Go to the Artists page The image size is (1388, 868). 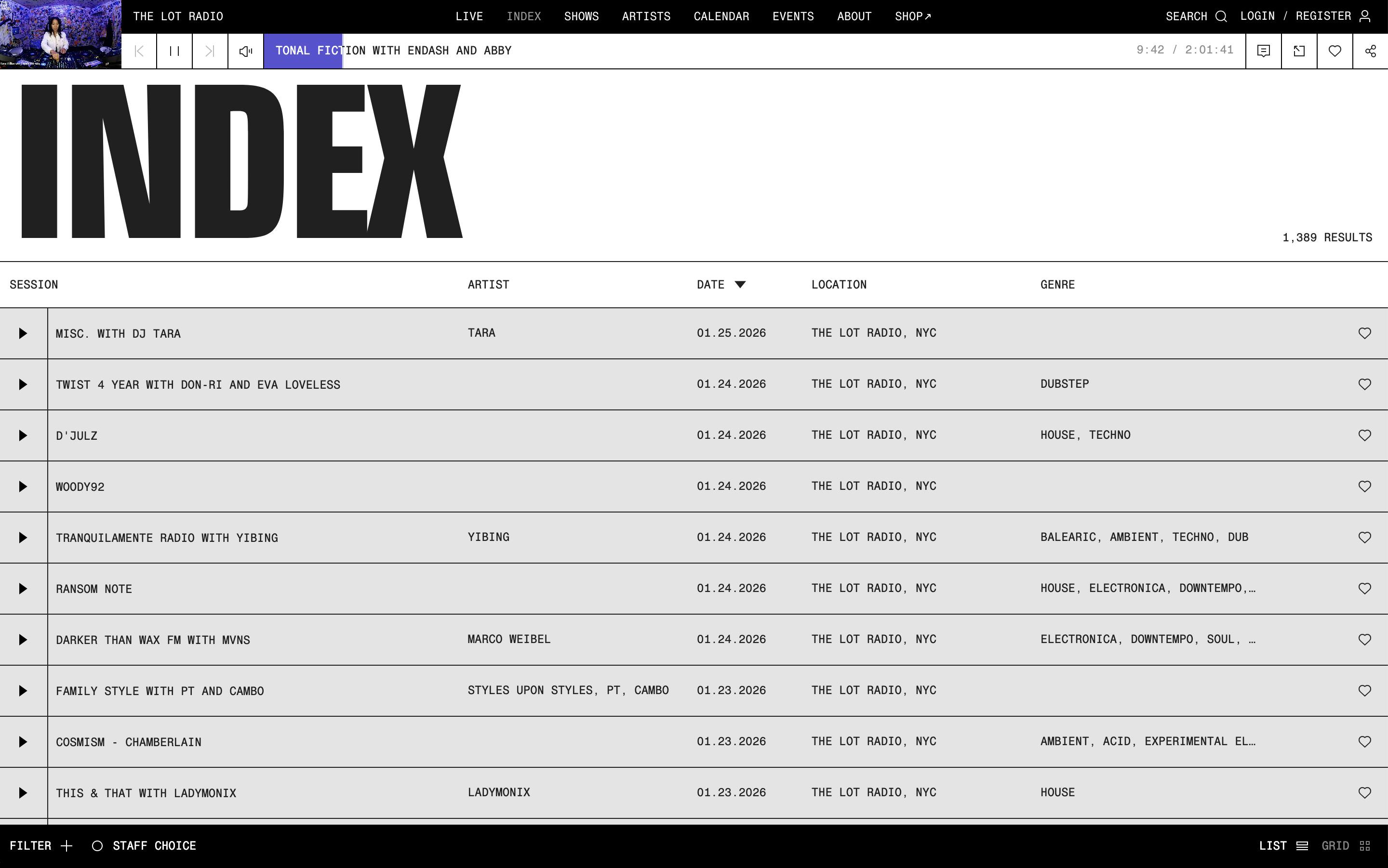(645, 17)
